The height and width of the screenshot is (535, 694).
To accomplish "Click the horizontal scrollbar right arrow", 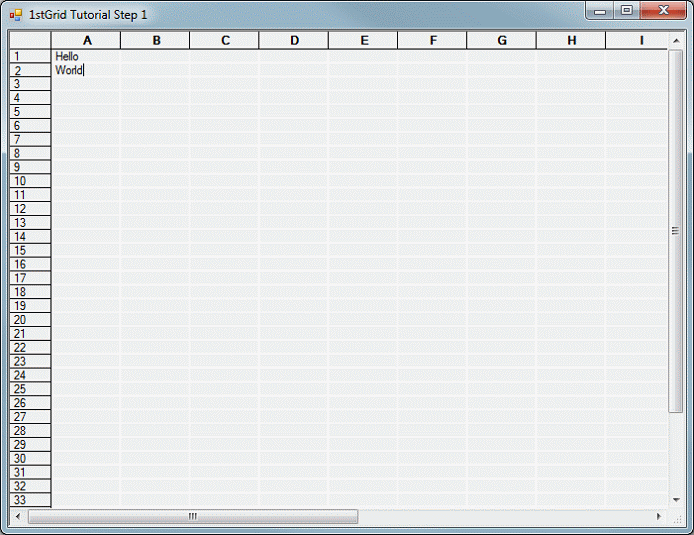I will pos(659,516).
